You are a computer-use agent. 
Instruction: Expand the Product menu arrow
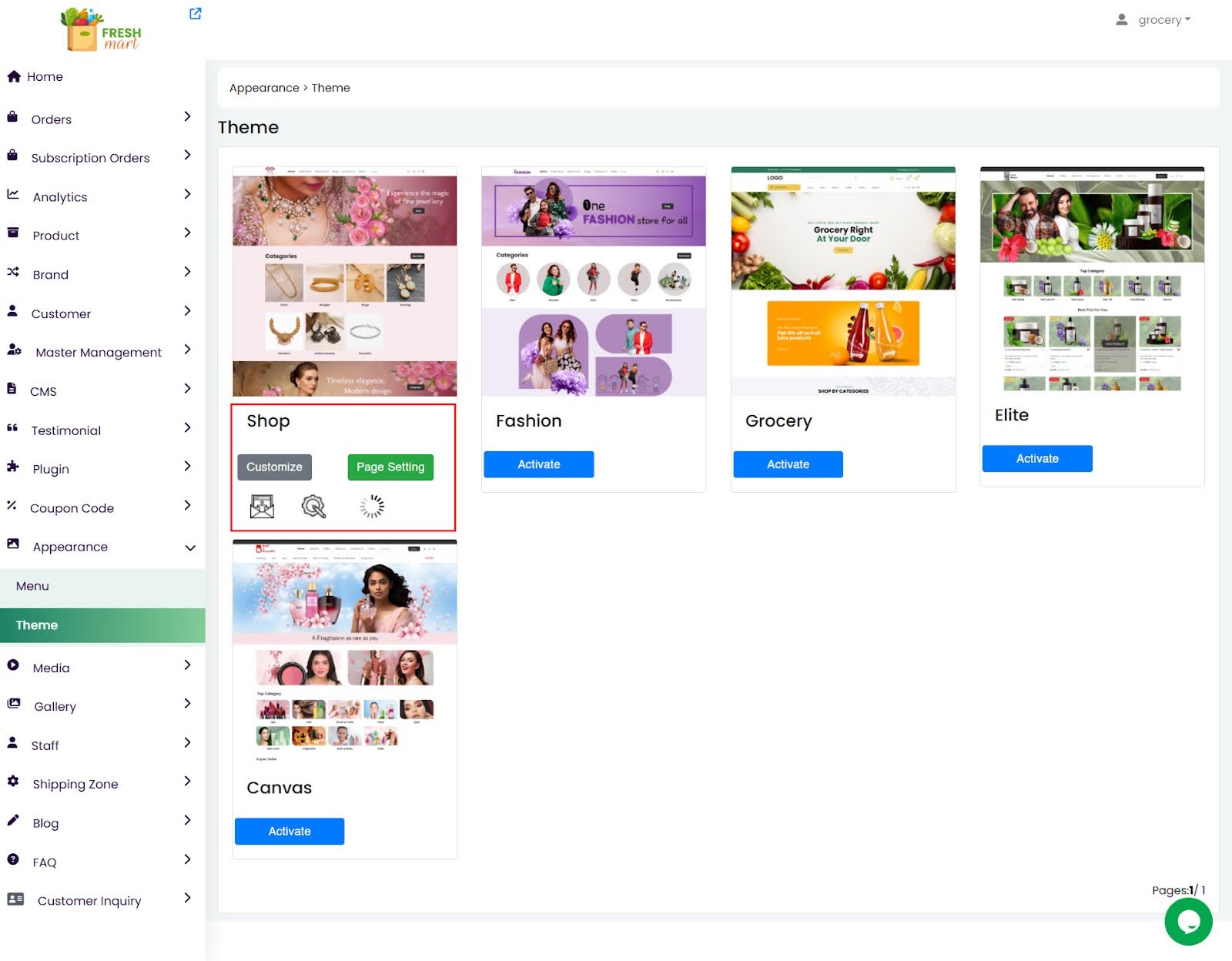pos(187,233)
